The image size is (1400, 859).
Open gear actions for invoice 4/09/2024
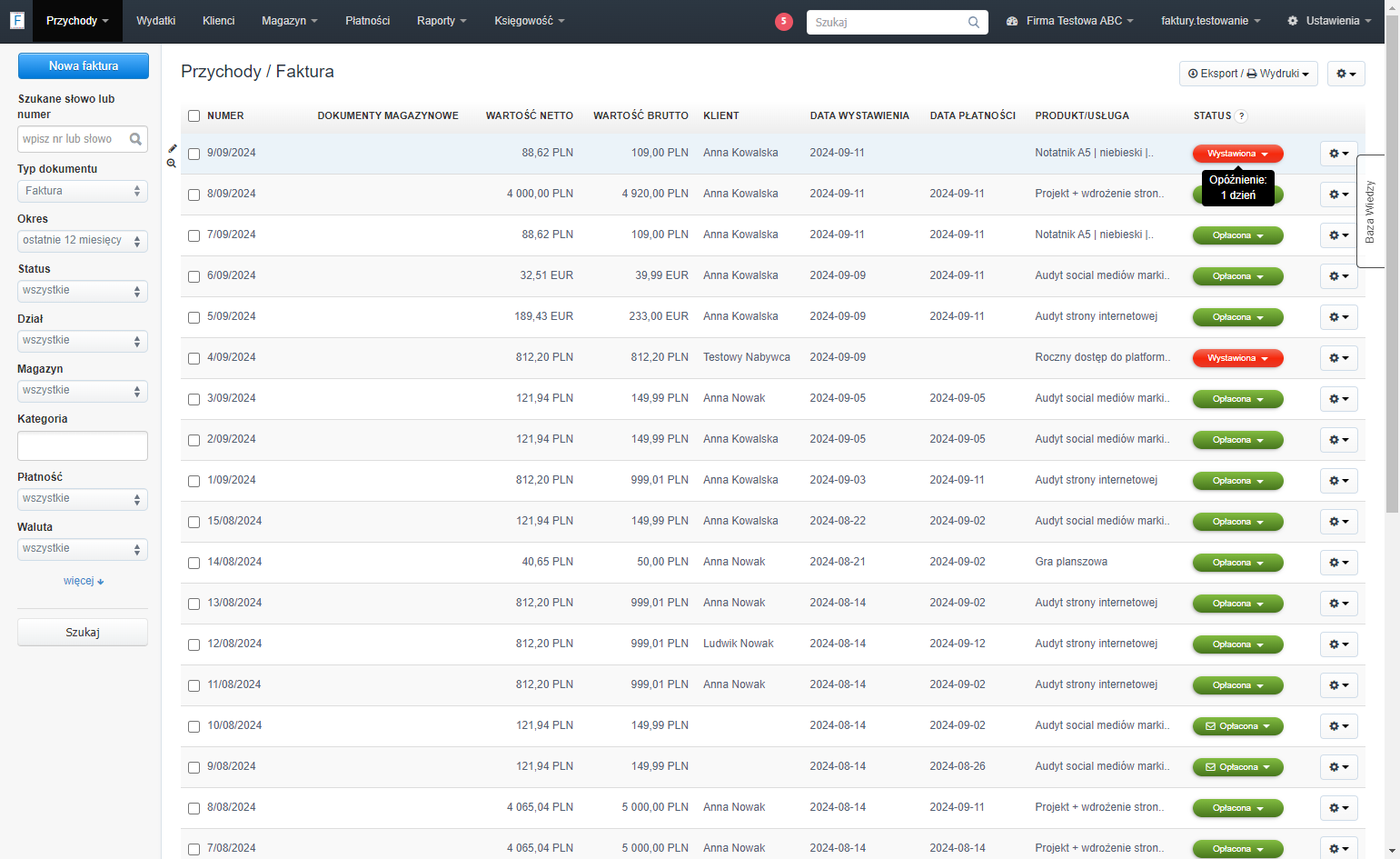pyautogui.click(x=1338, y=358)
